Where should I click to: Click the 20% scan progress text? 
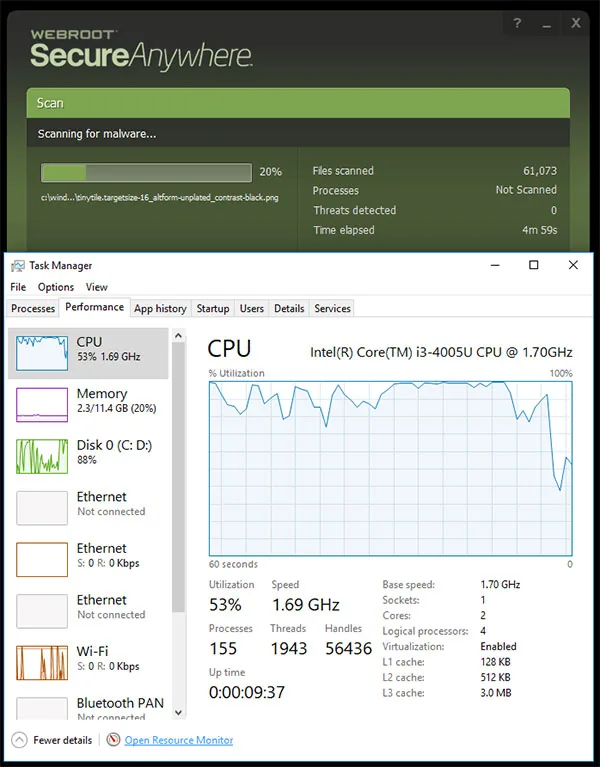pos(270,172)
